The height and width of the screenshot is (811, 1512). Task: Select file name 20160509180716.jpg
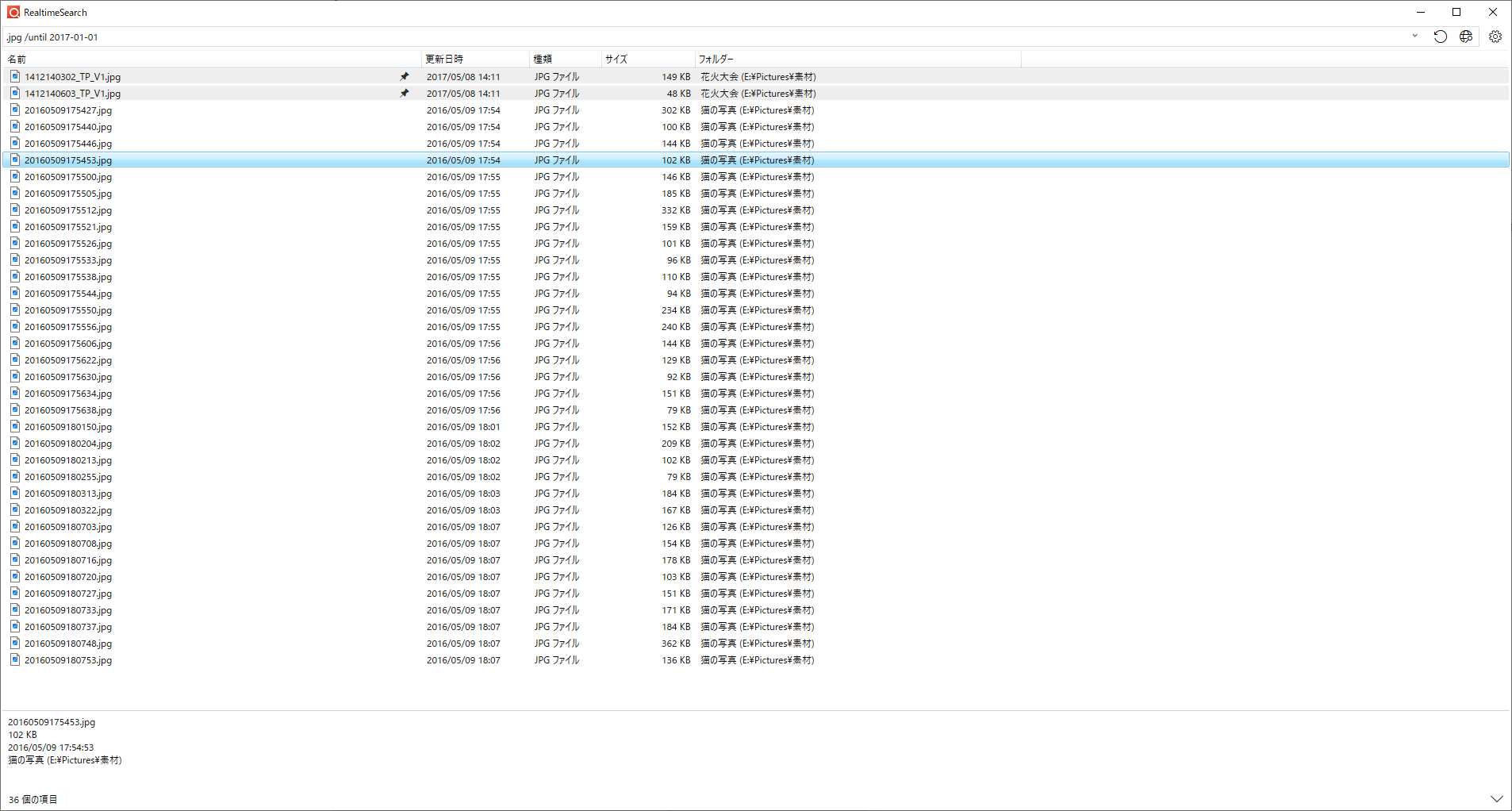(68, 560)
